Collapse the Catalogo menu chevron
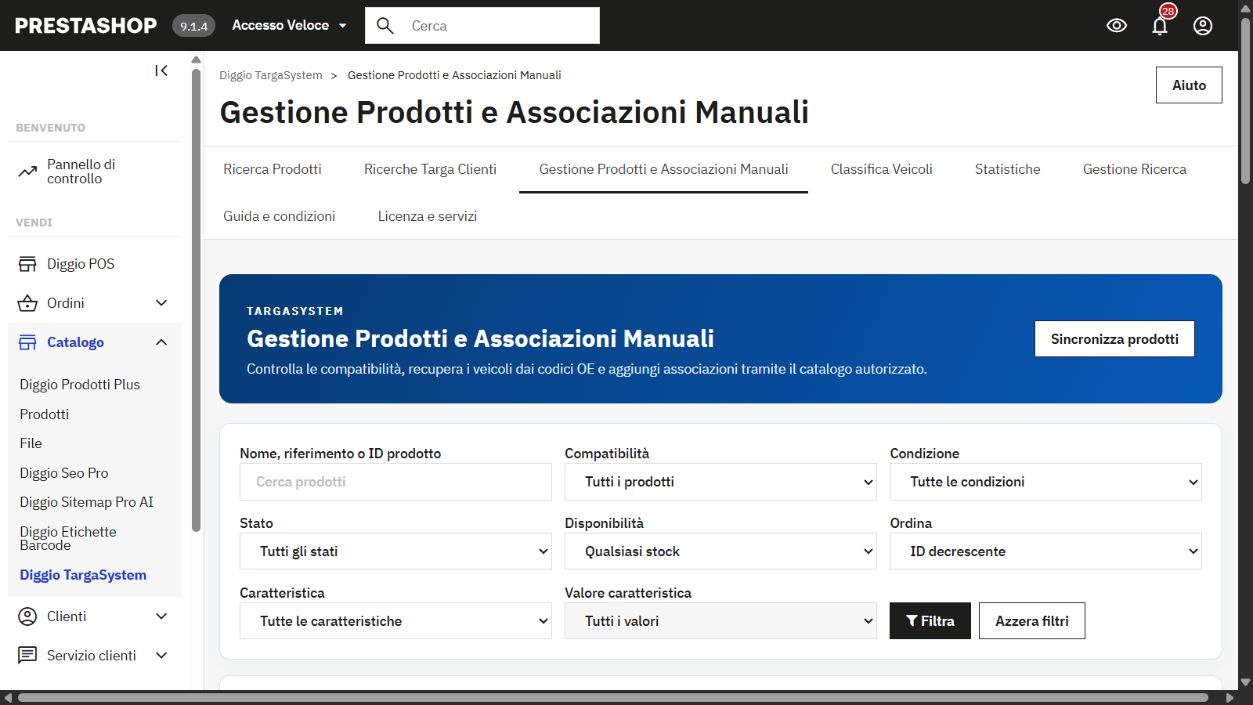Viewport: 1253px width, 705px height. click(x=162, y=342)
